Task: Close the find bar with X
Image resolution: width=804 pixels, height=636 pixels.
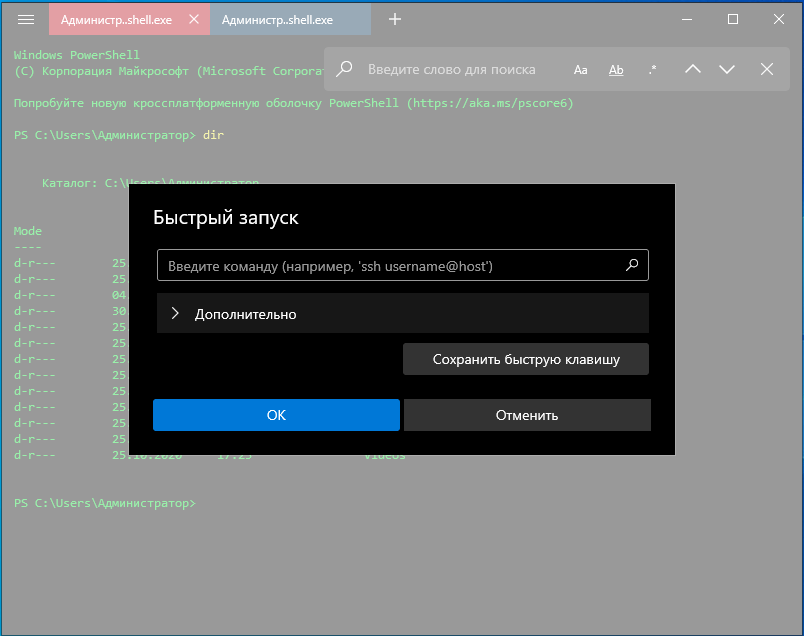Action: [x=767, y=69]
